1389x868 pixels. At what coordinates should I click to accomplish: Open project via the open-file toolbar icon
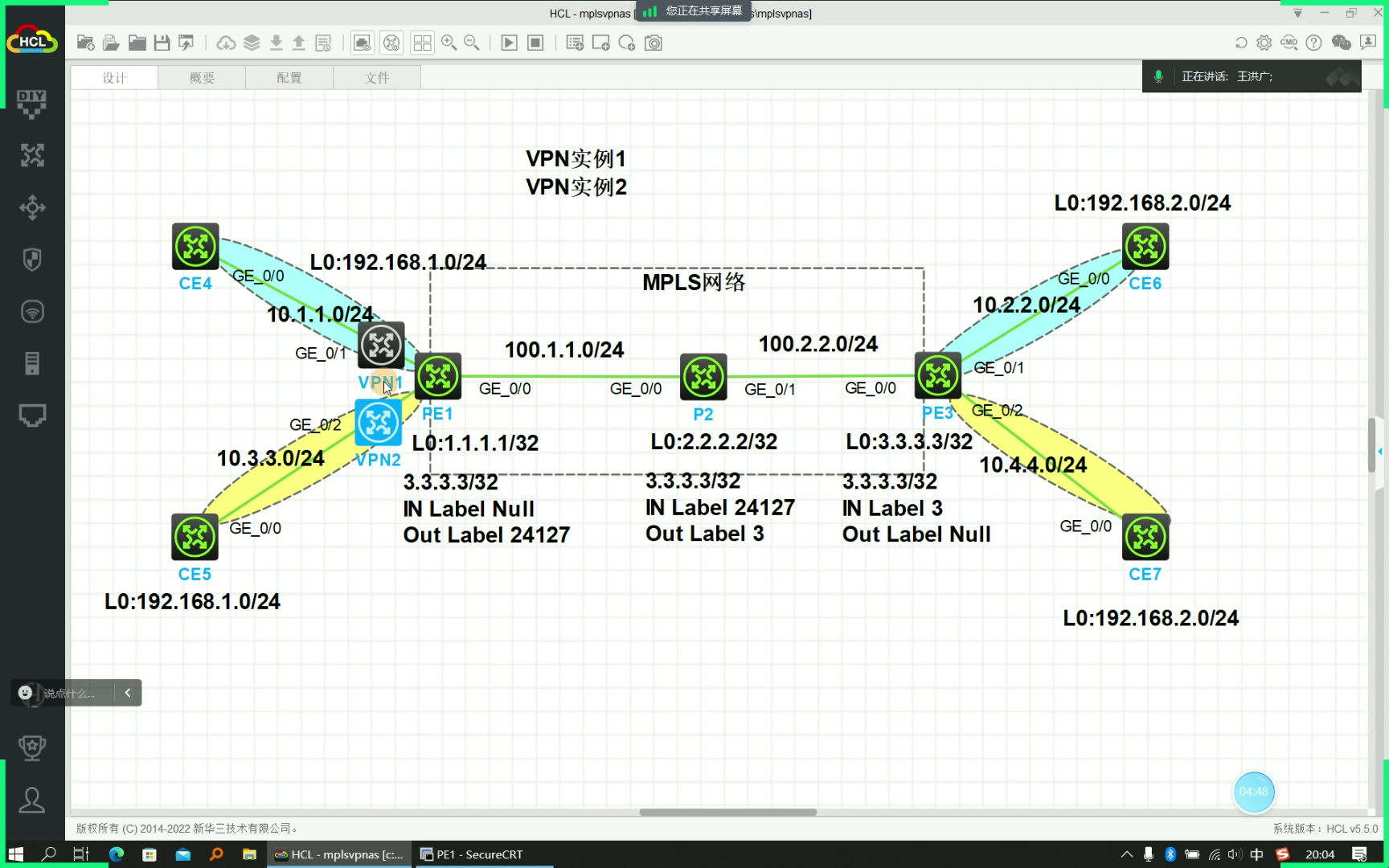pyautogui.click(x=111, y=43)
